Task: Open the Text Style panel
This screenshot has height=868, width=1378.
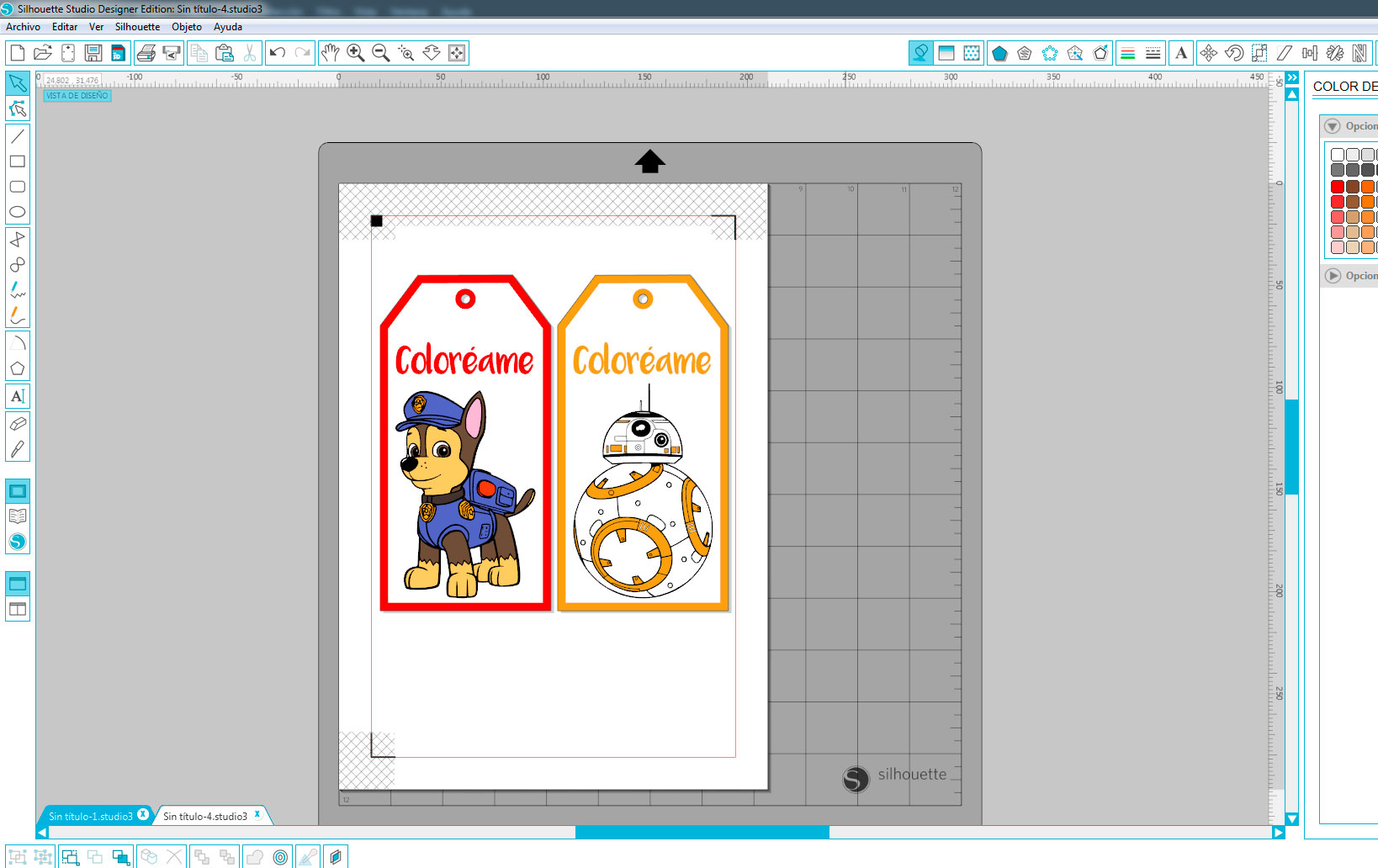Action: click(x=1181, y=53)
